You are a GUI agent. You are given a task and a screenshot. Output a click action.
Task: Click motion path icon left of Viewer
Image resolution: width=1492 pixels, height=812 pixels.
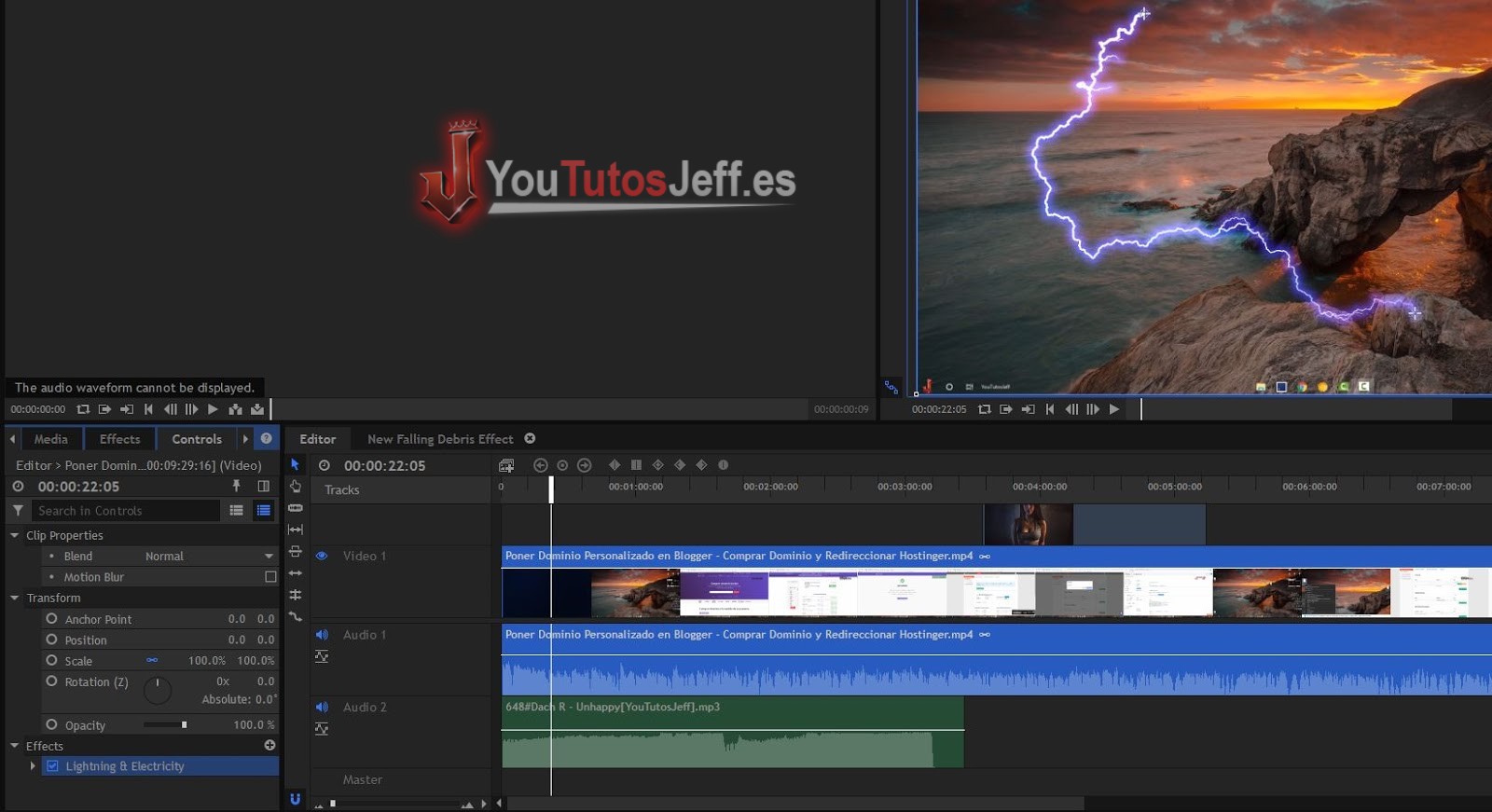point(891,387)
